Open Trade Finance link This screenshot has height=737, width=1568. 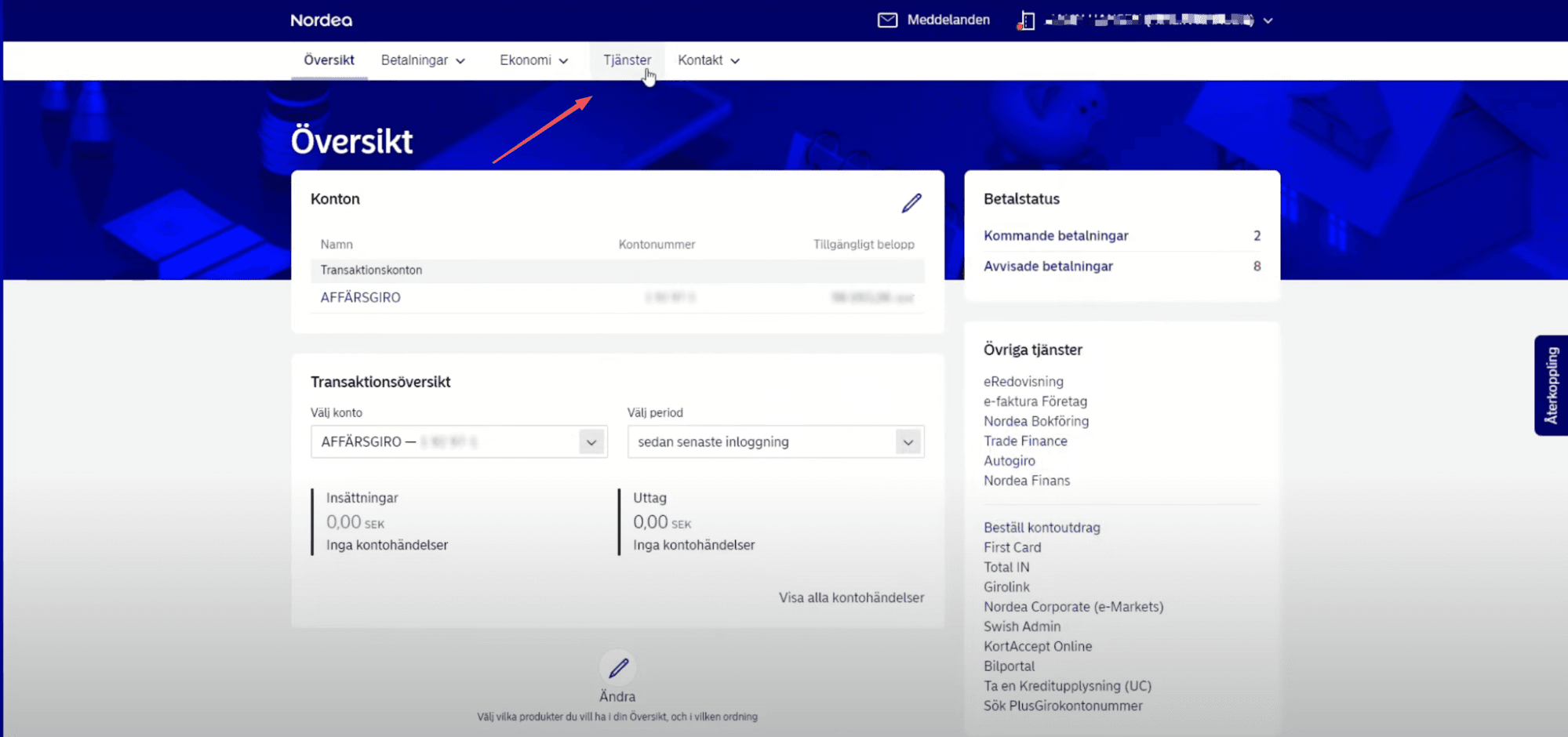click(1025, 441)
